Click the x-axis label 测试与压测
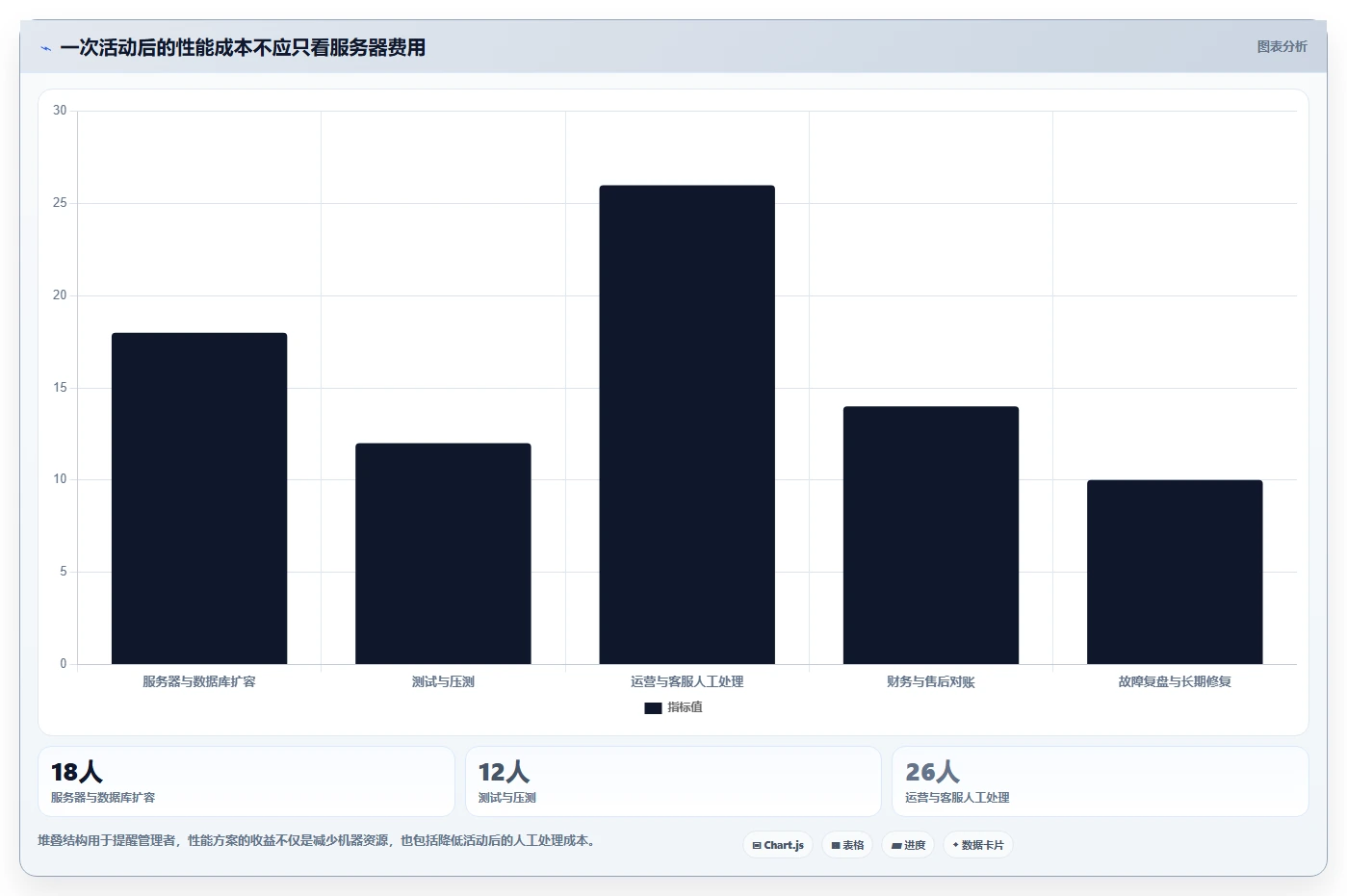The width and height of the screenshot is (1347, 896). pyautogui.click(x=443, y=681)
